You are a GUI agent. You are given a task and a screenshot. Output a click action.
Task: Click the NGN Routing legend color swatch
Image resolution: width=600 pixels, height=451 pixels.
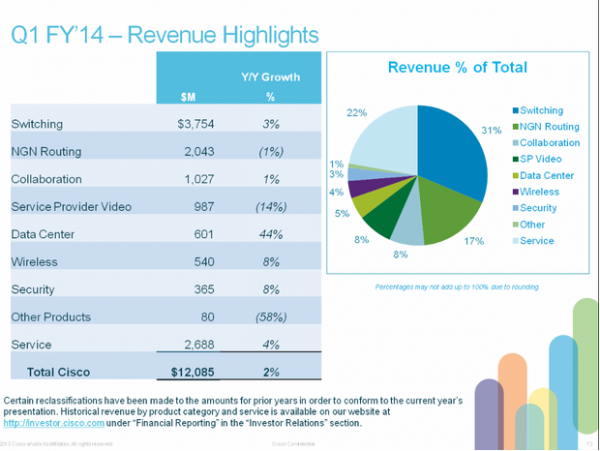coord(515,127)
